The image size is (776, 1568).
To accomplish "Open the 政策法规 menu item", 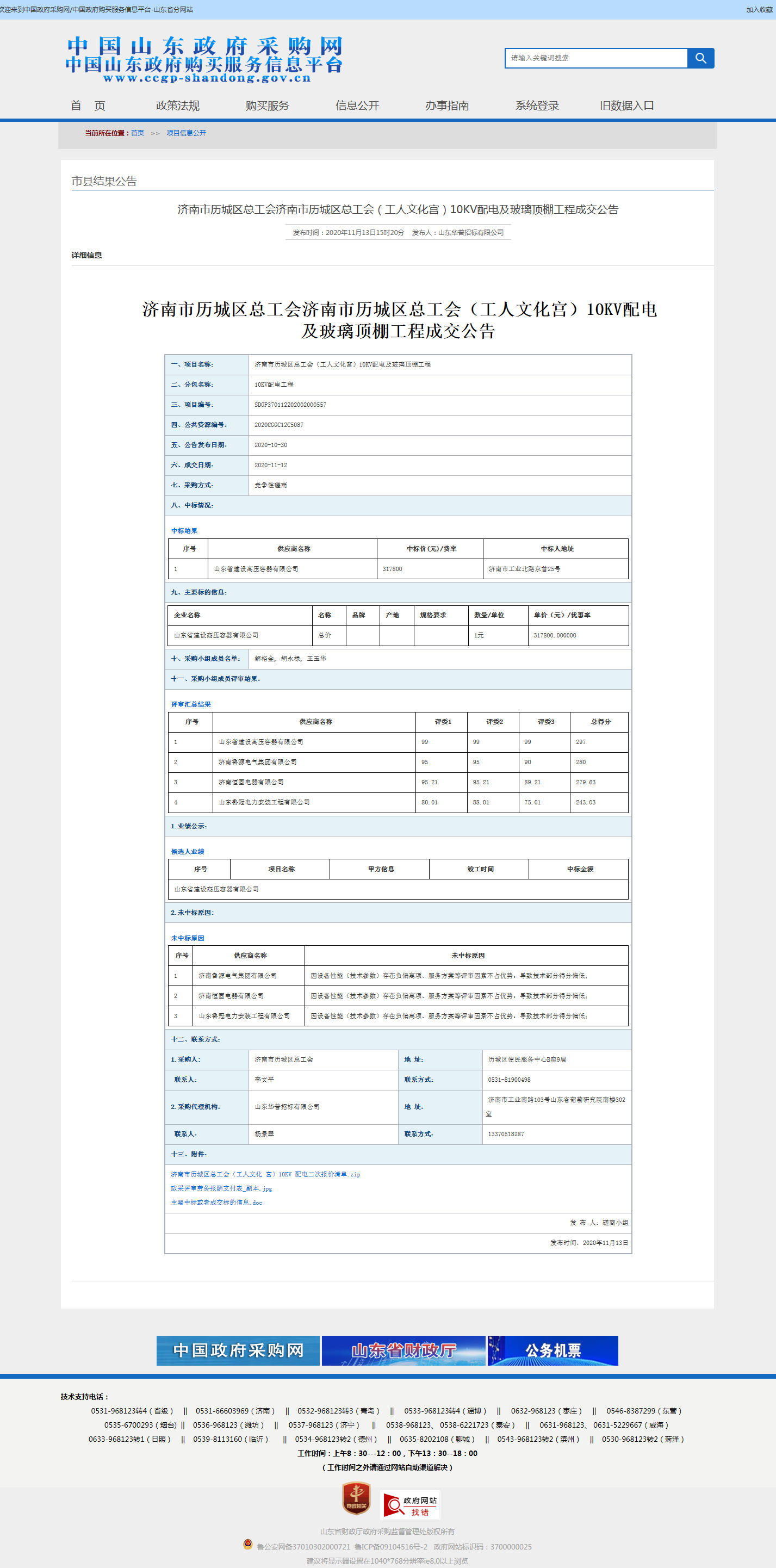I will pos(178,106).
